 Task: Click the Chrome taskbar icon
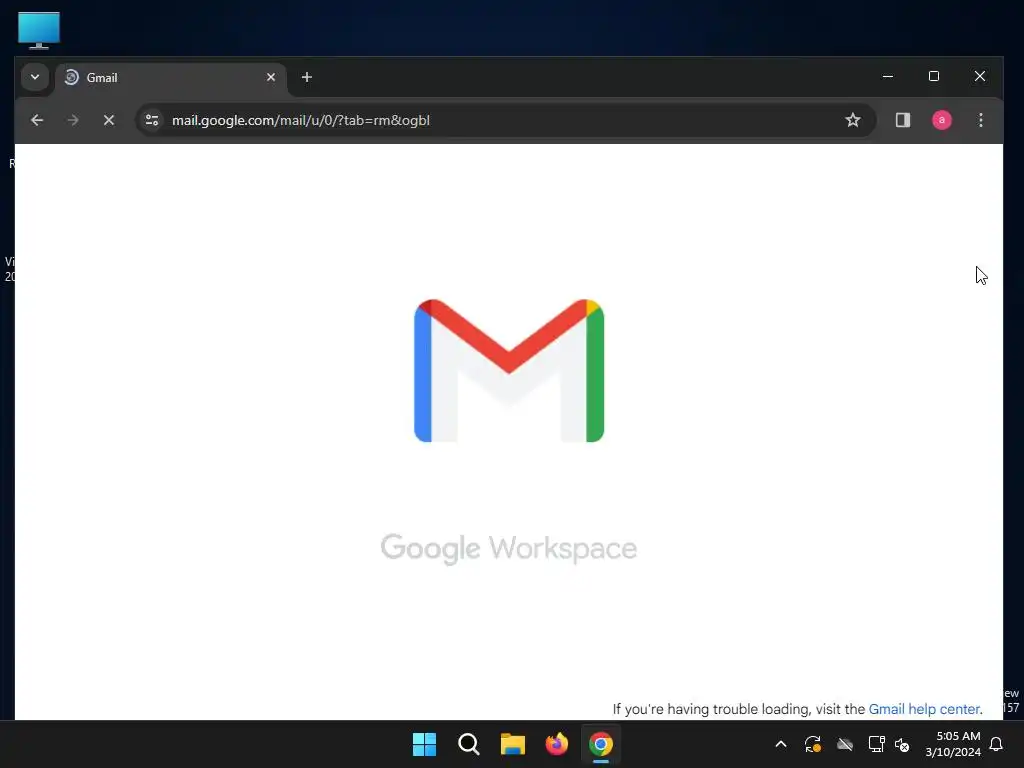tap(601, 744)
